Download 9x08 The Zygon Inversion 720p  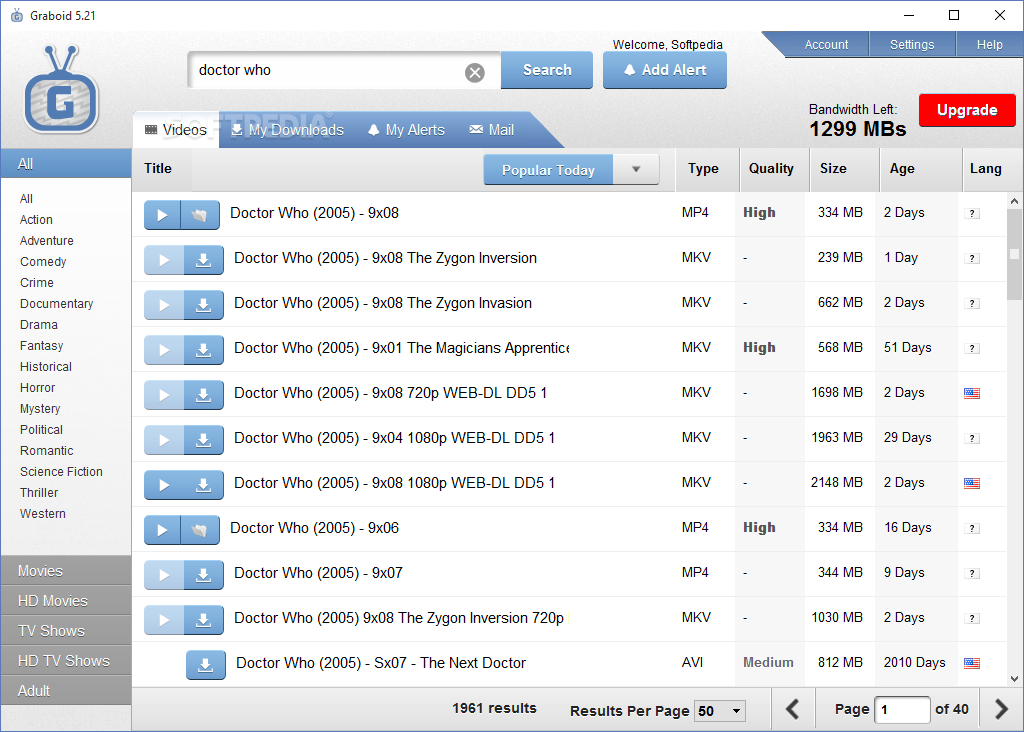click(x=204, y=620)
